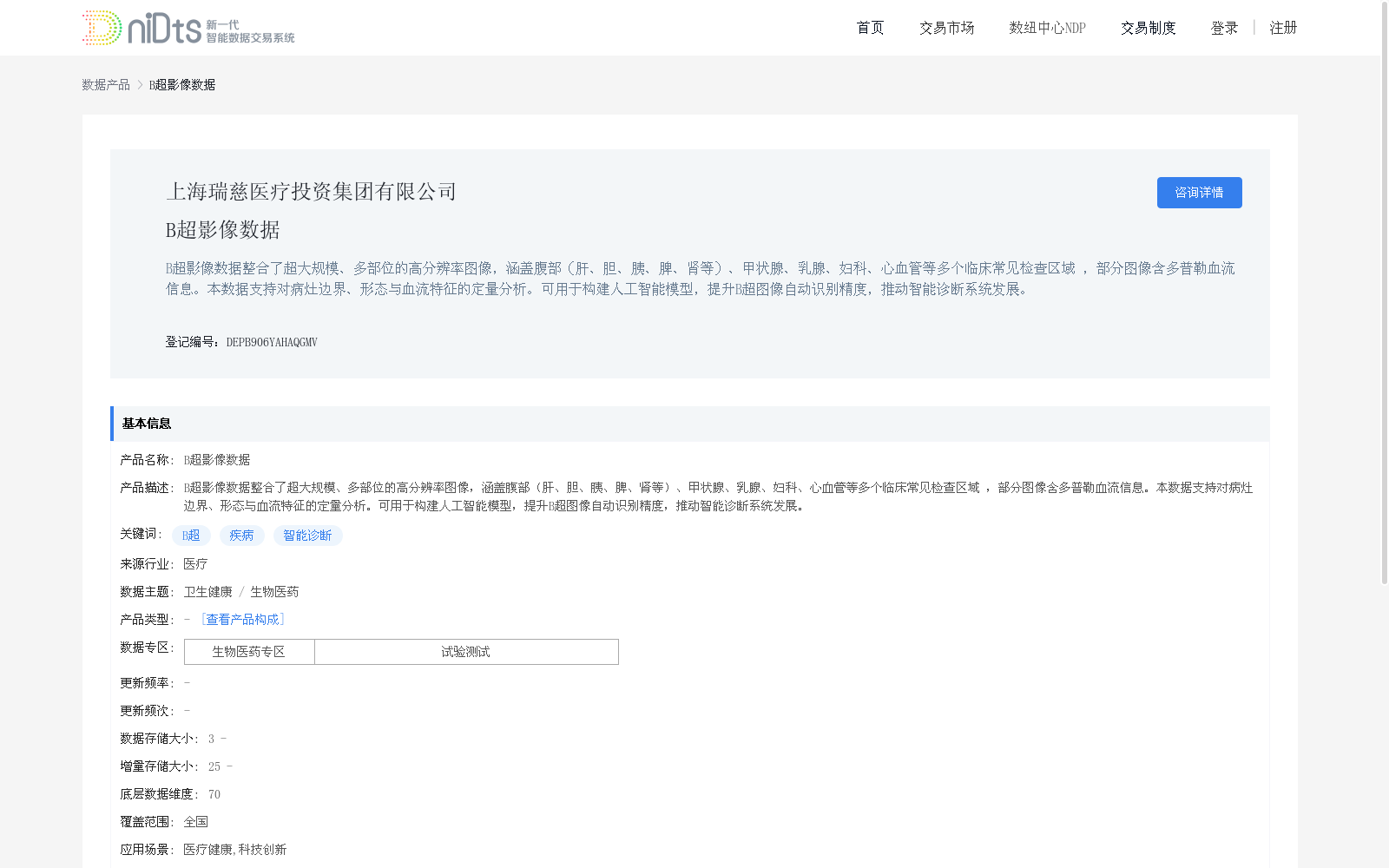Open the 交易制度 navigation item
1389x868 pixels.
pyautogui.click(x=1148, y=28)
